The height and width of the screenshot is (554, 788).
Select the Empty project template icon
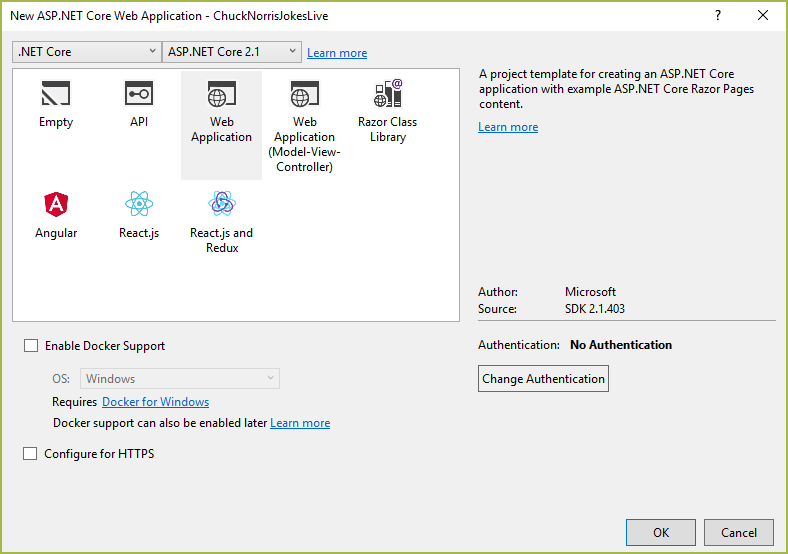point(56,95)
